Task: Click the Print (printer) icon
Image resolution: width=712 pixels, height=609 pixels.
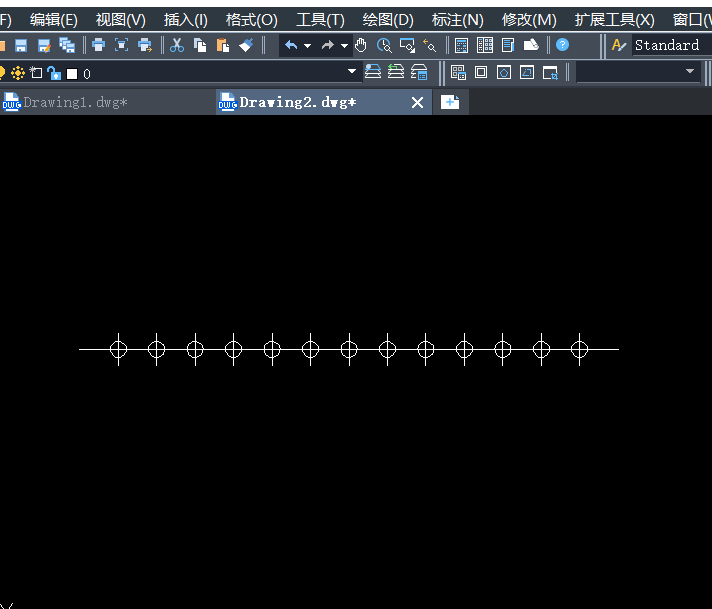Action: click(99, 45)
